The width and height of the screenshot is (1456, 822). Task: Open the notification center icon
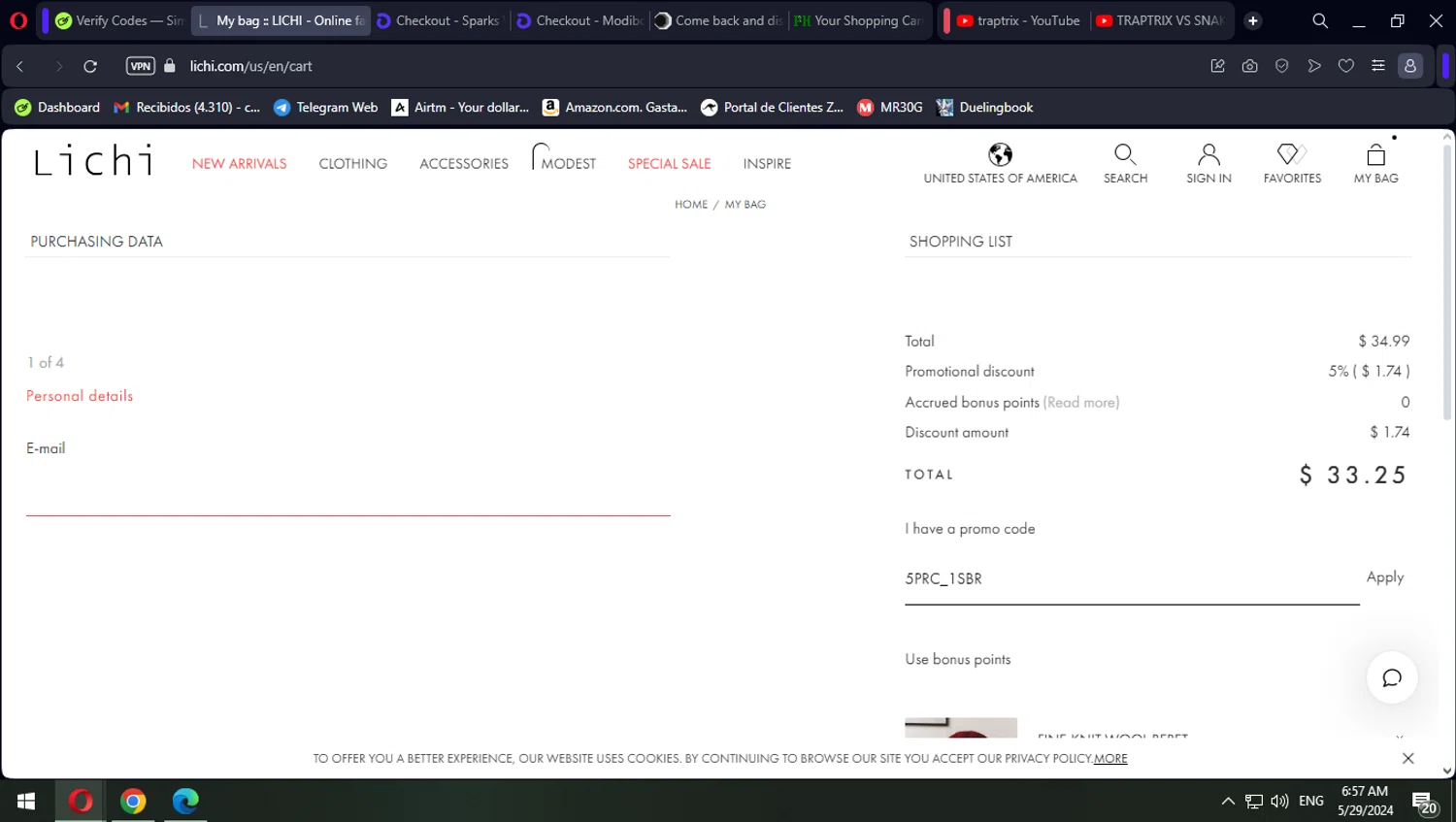1424,803
